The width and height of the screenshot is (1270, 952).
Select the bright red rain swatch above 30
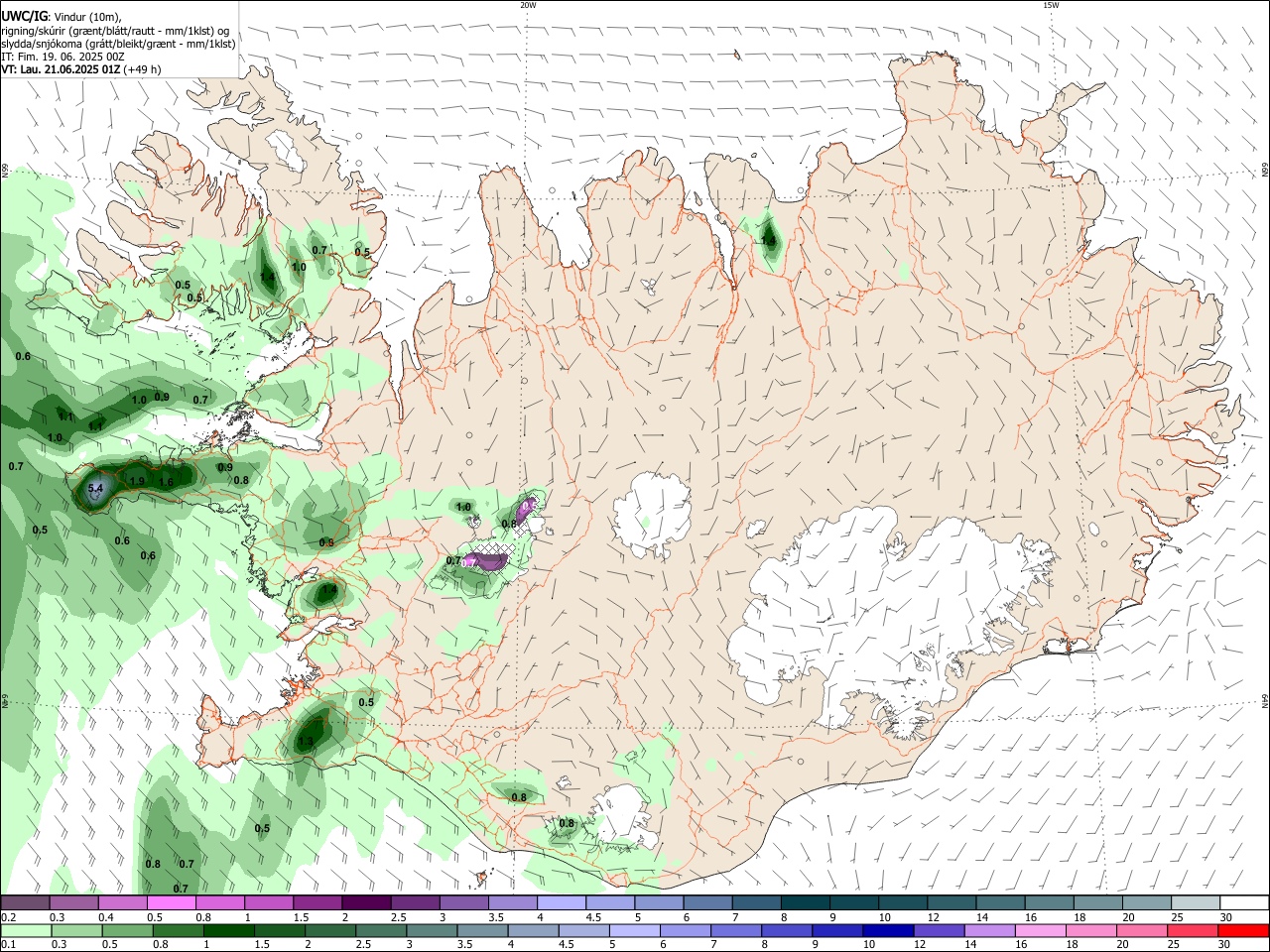pos(1244,930)
